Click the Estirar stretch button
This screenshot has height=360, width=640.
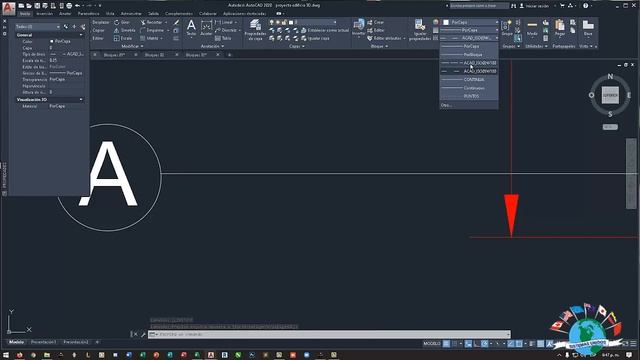click(x=98, y=38)
